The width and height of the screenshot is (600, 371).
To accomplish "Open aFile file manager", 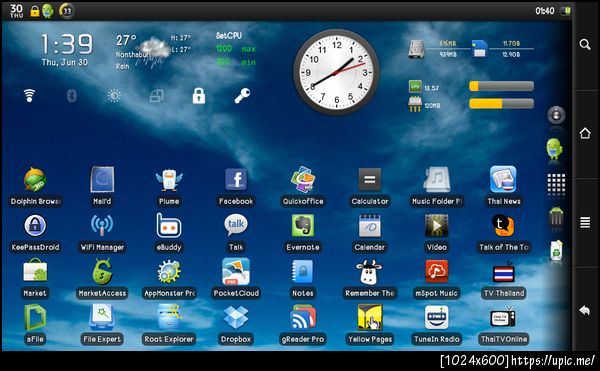I will [x=35, y=317].
